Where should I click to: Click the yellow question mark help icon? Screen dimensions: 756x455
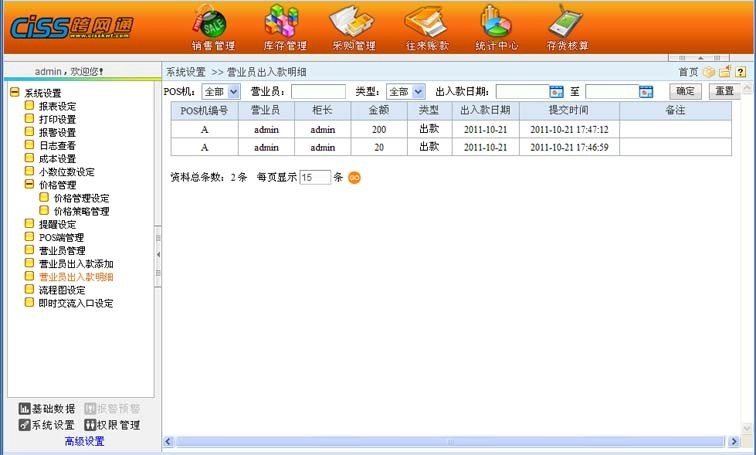click(x=741, y=72)
